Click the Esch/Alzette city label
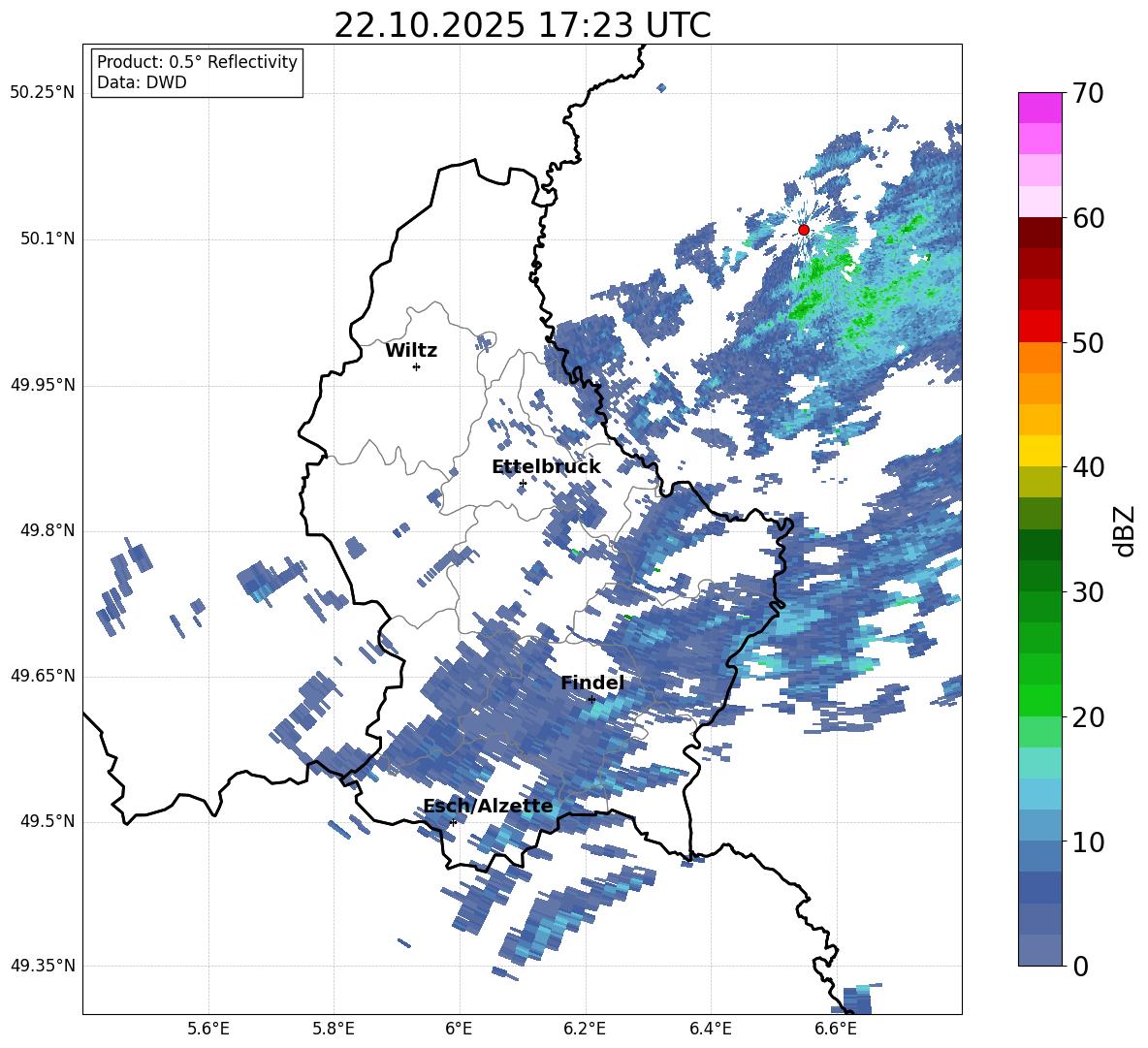1148x1048 pixels. pos(488,806)
